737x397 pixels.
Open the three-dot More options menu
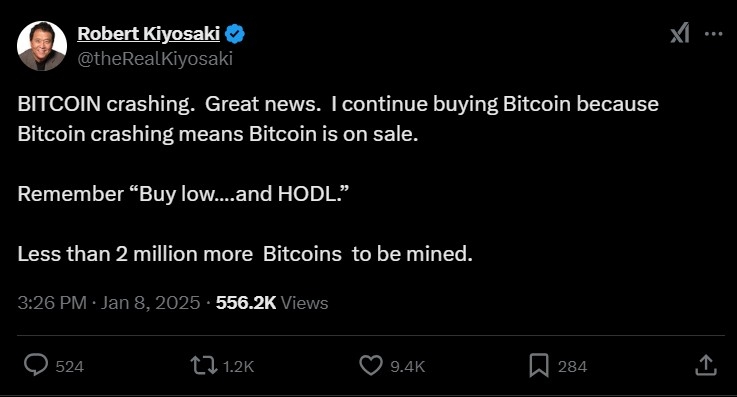click(x=713, y=33)
